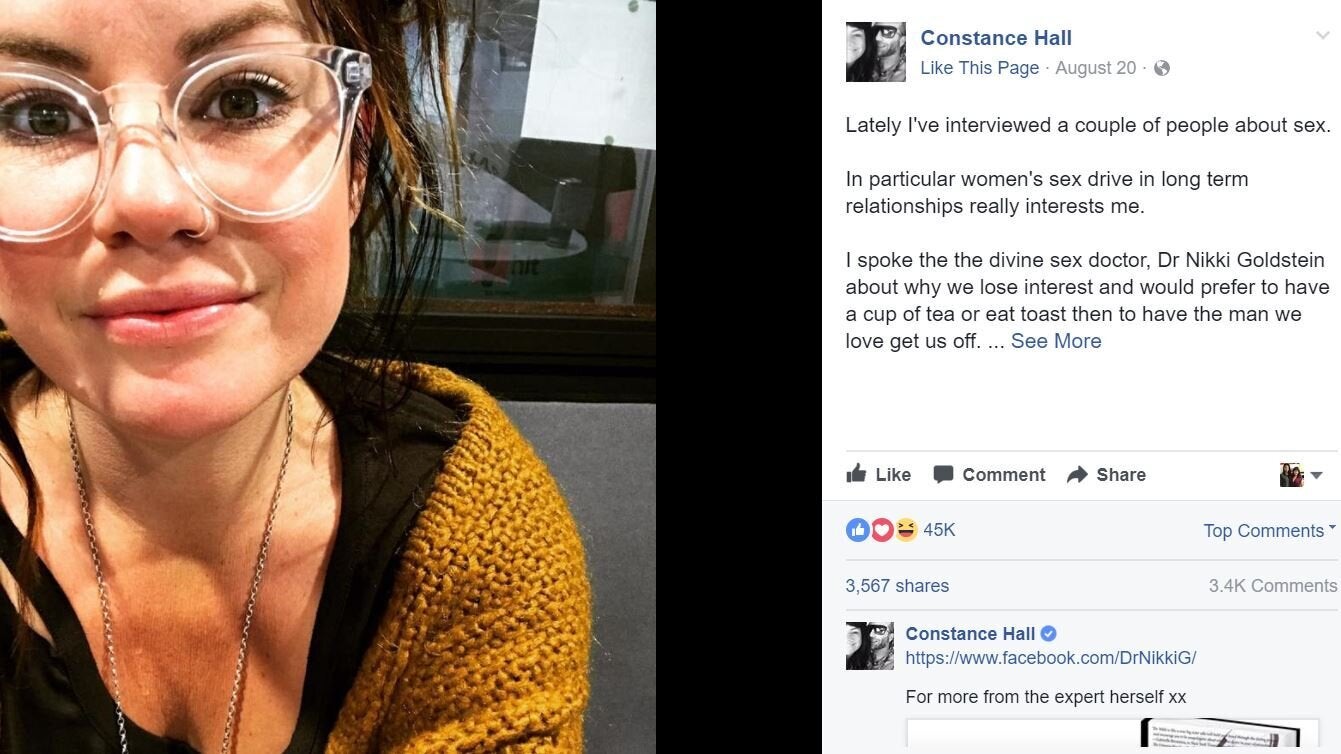The height and width of the screenshot is (754, 1341).
Task: Click the laughing haha reaction emoji
Action: [906, 530]
